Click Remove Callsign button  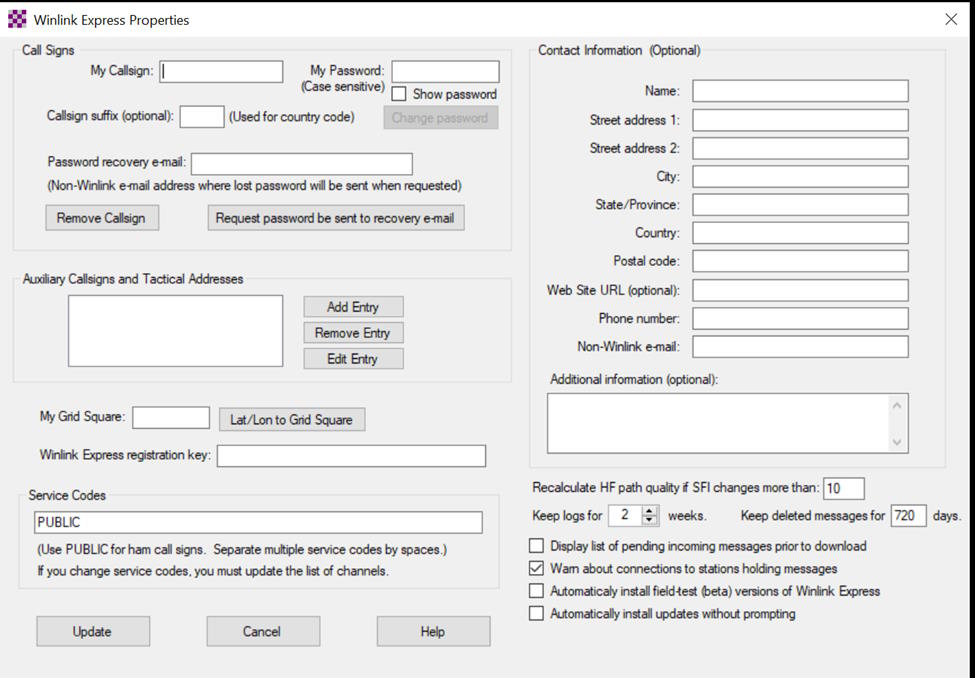point(101,218)
